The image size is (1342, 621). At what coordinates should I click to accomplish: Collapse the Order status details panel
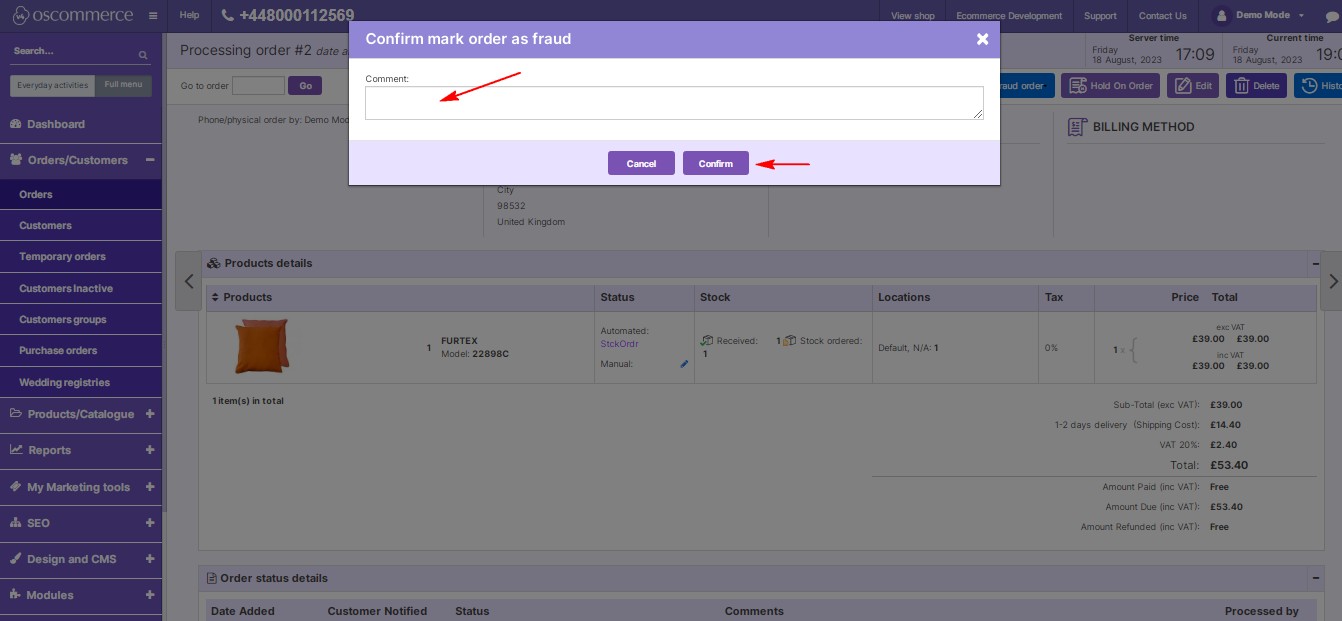point(1314,578)
